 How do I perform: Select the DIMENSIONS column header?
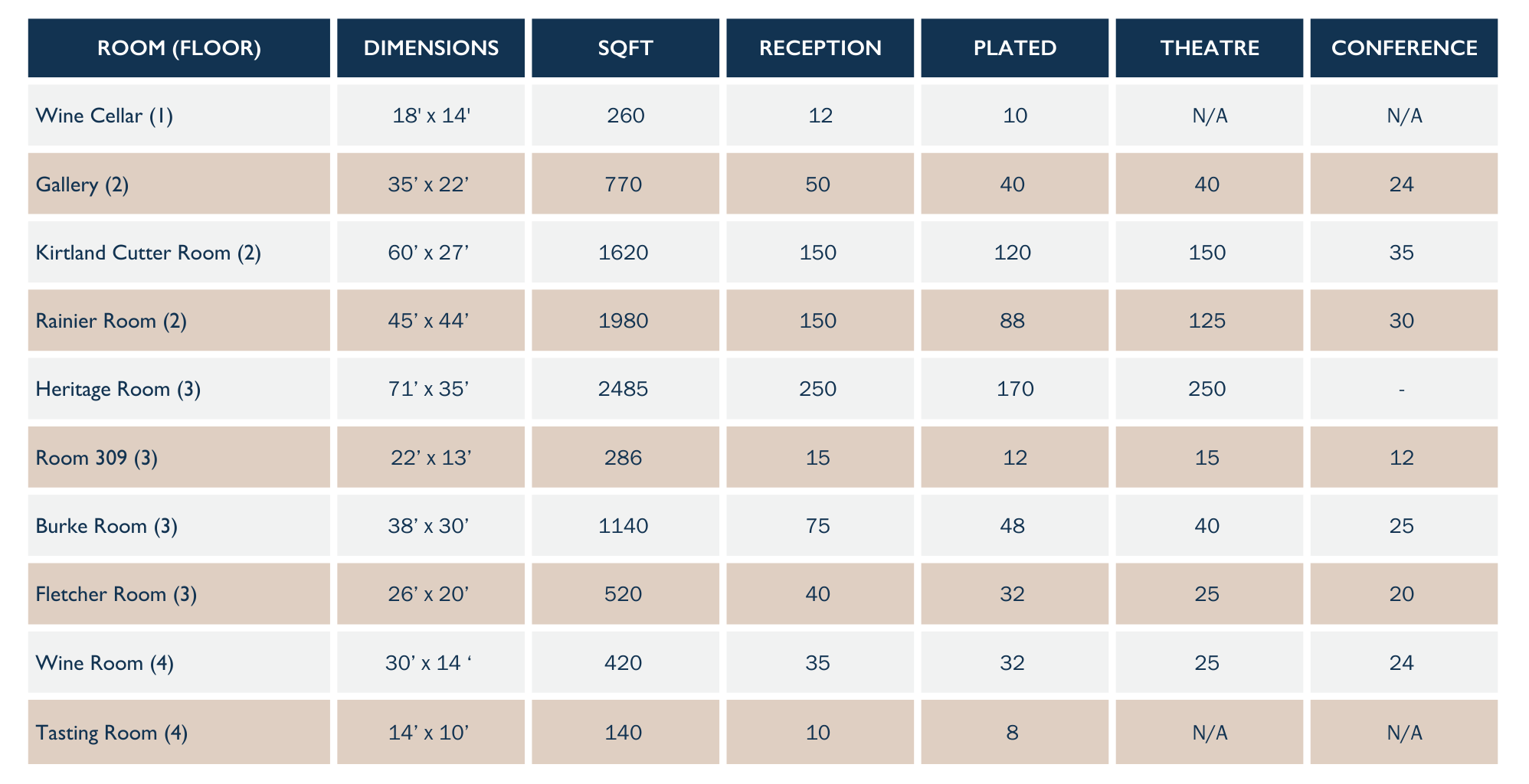pos(431,48)
